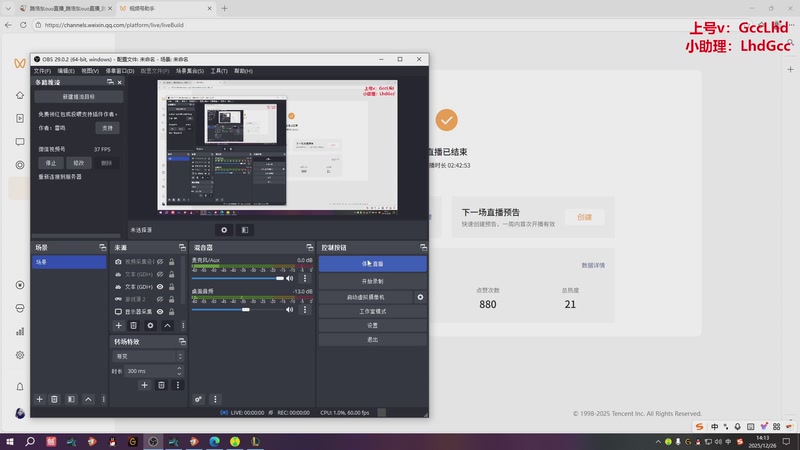This screenshot has width=800, height=450.
Task: Toggle lock on 游戏源 2 source
Action: 171,299
